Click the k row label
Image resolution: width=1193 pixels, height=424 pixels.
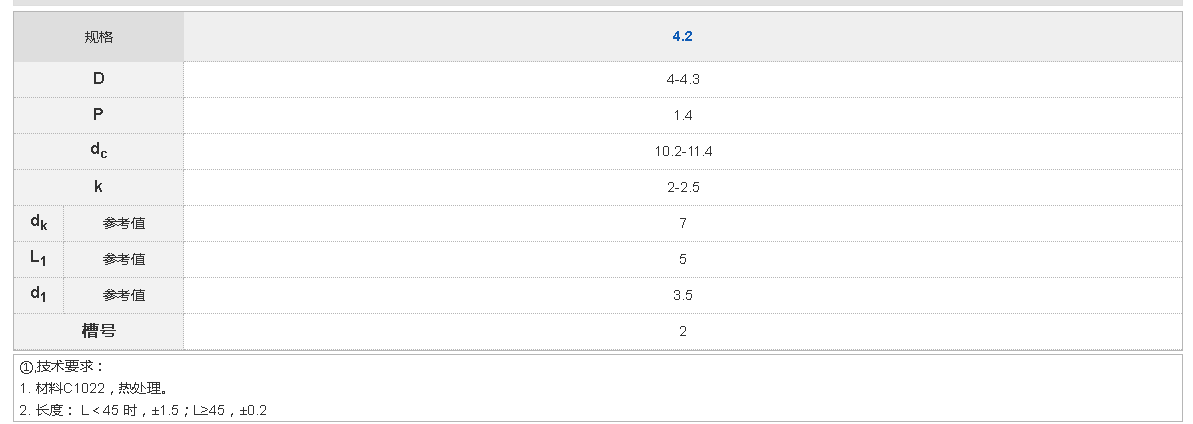pyautogui.click(x=98, y=187)
